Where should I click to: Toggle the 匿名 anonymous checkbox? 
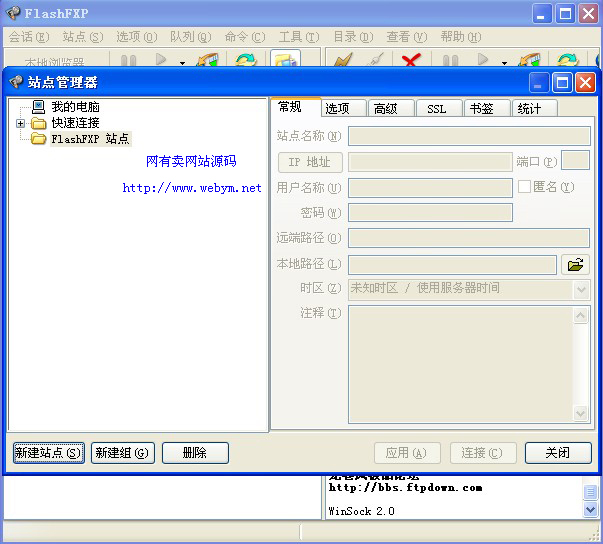coord(524,187)
